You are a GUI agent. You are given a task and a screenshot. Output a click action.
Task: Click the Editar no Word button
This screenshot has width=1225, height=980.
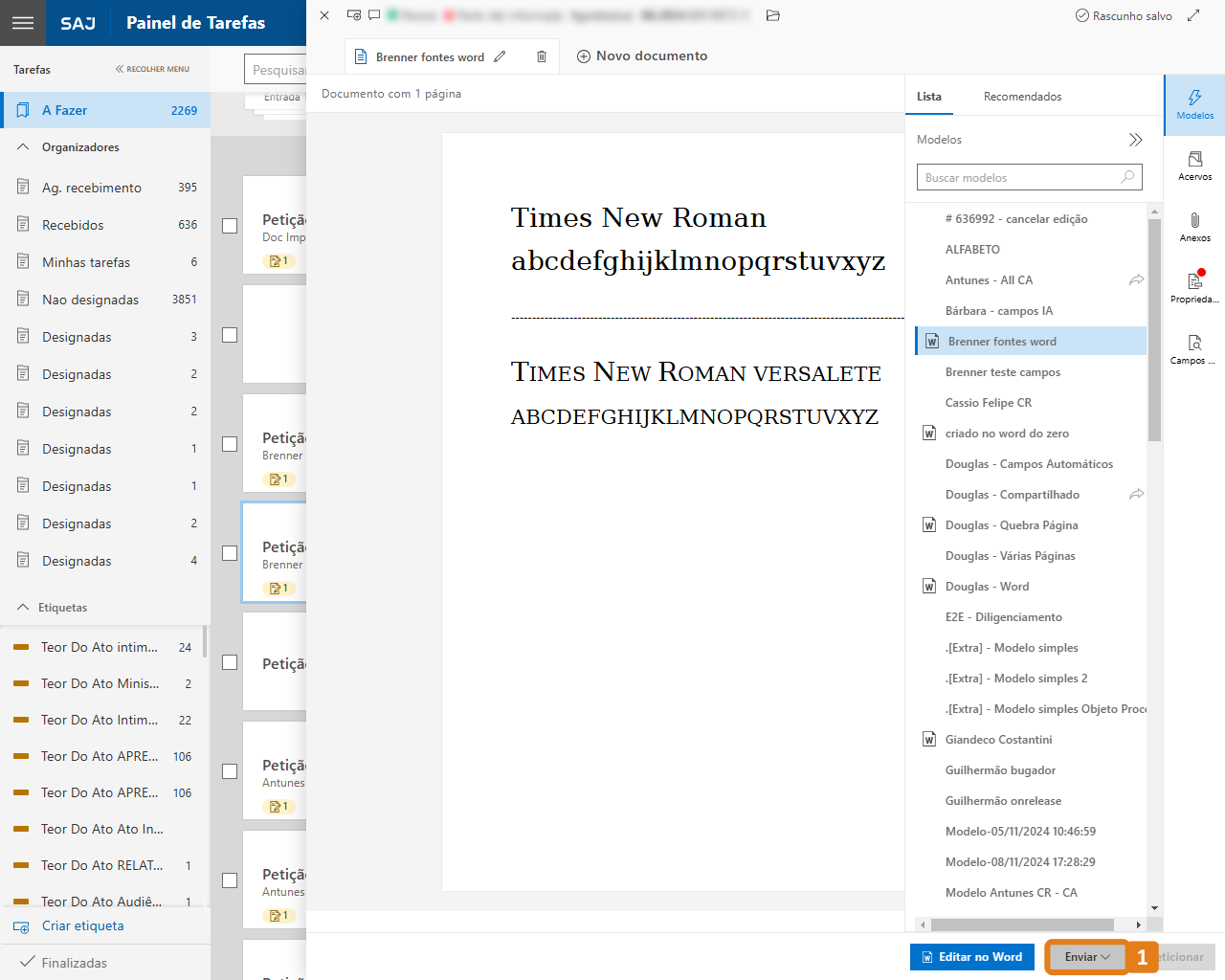click(x=971, y=957)
